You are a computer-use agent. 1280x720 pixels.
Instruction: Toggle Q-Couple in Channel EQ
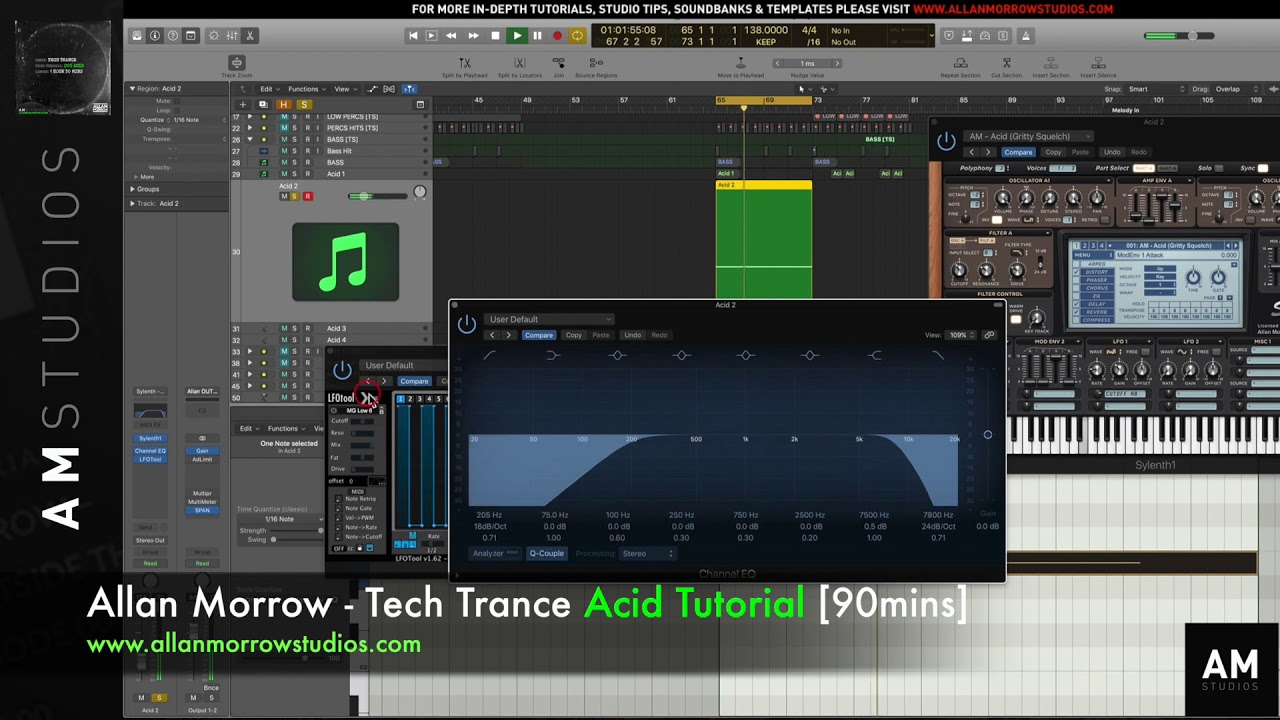click(546, 553)
